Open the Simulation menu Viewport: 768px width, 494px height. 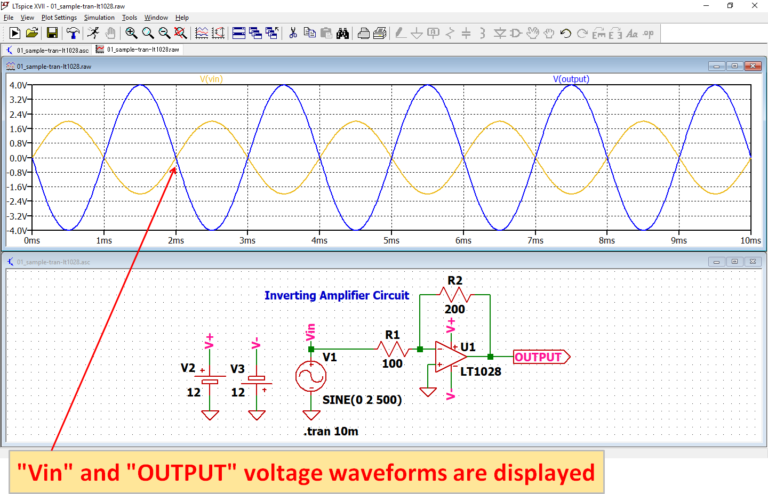coord(99,18)
